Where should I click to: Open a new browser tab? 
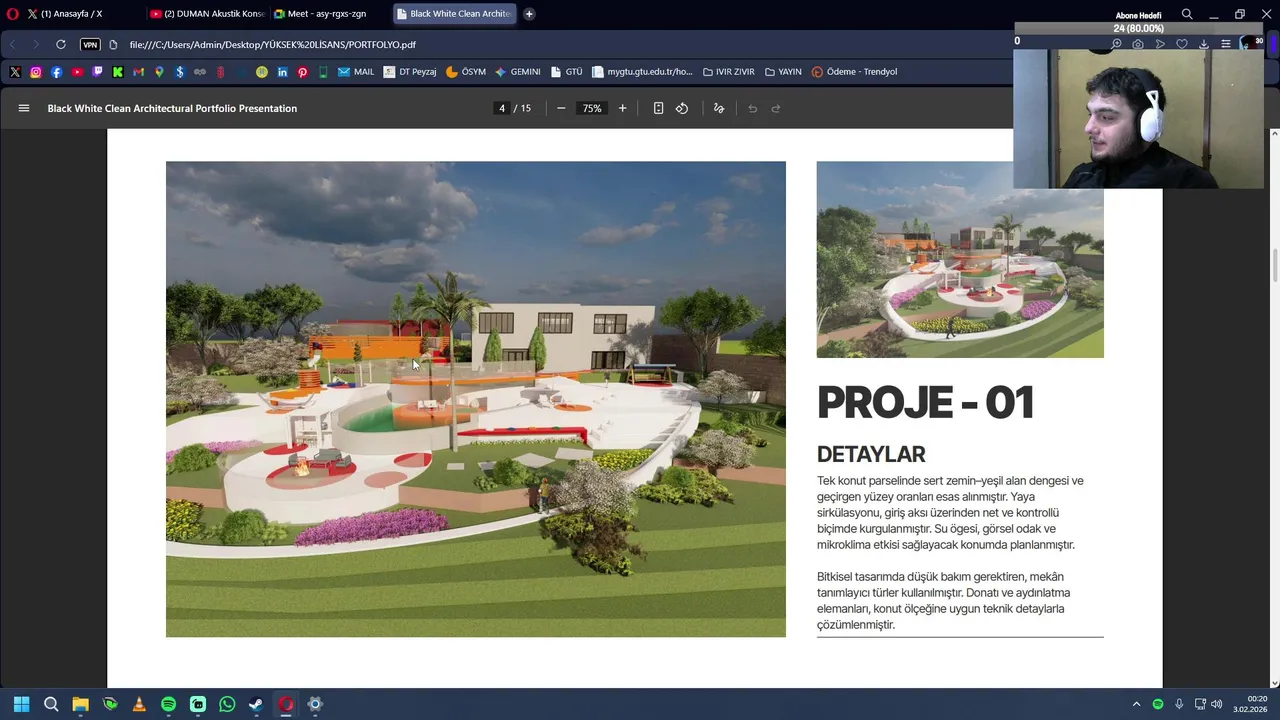[x=529, y=14]
